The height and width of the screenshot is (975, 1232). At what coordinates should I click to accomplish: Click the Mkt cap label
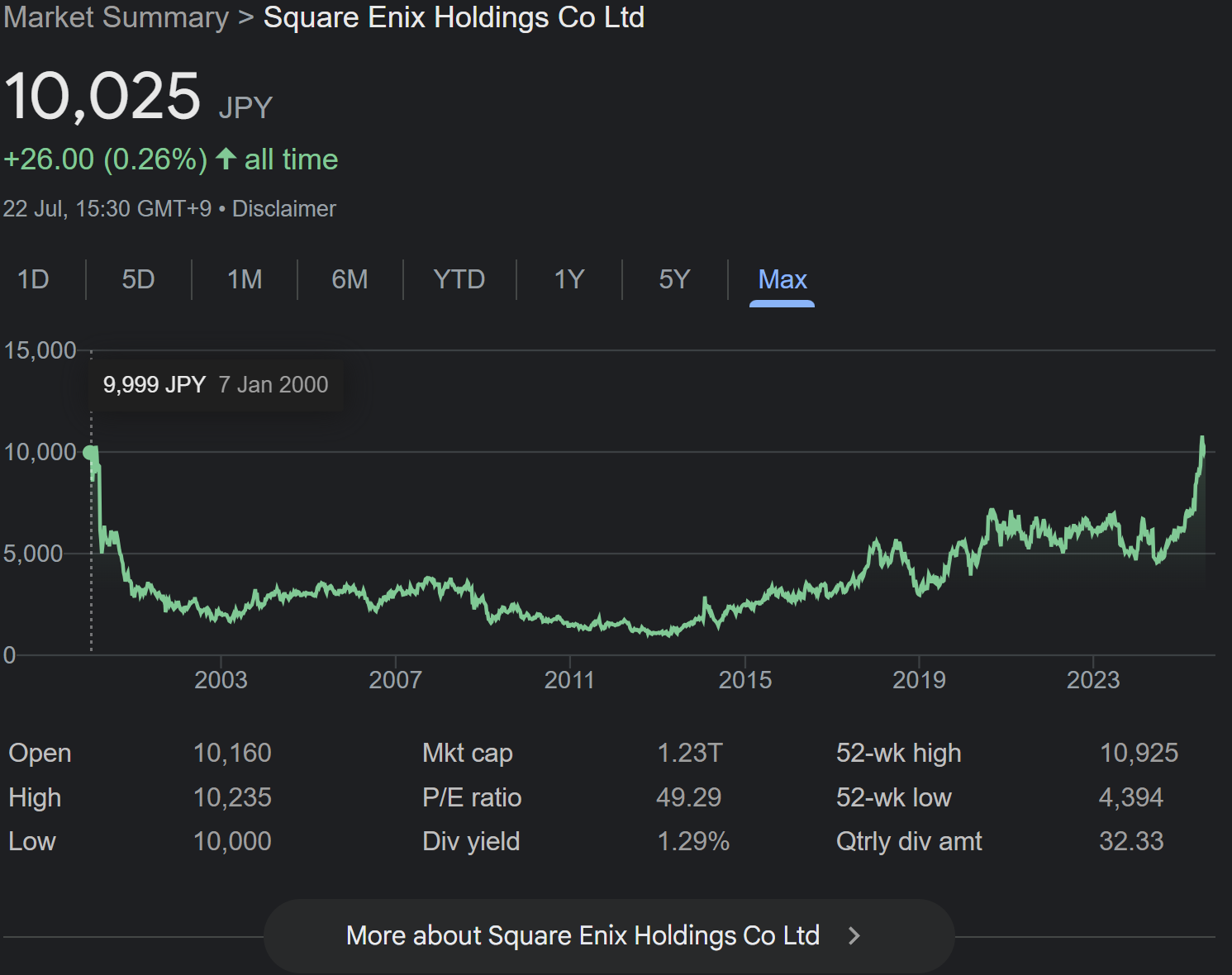click(x=468, y=753)
